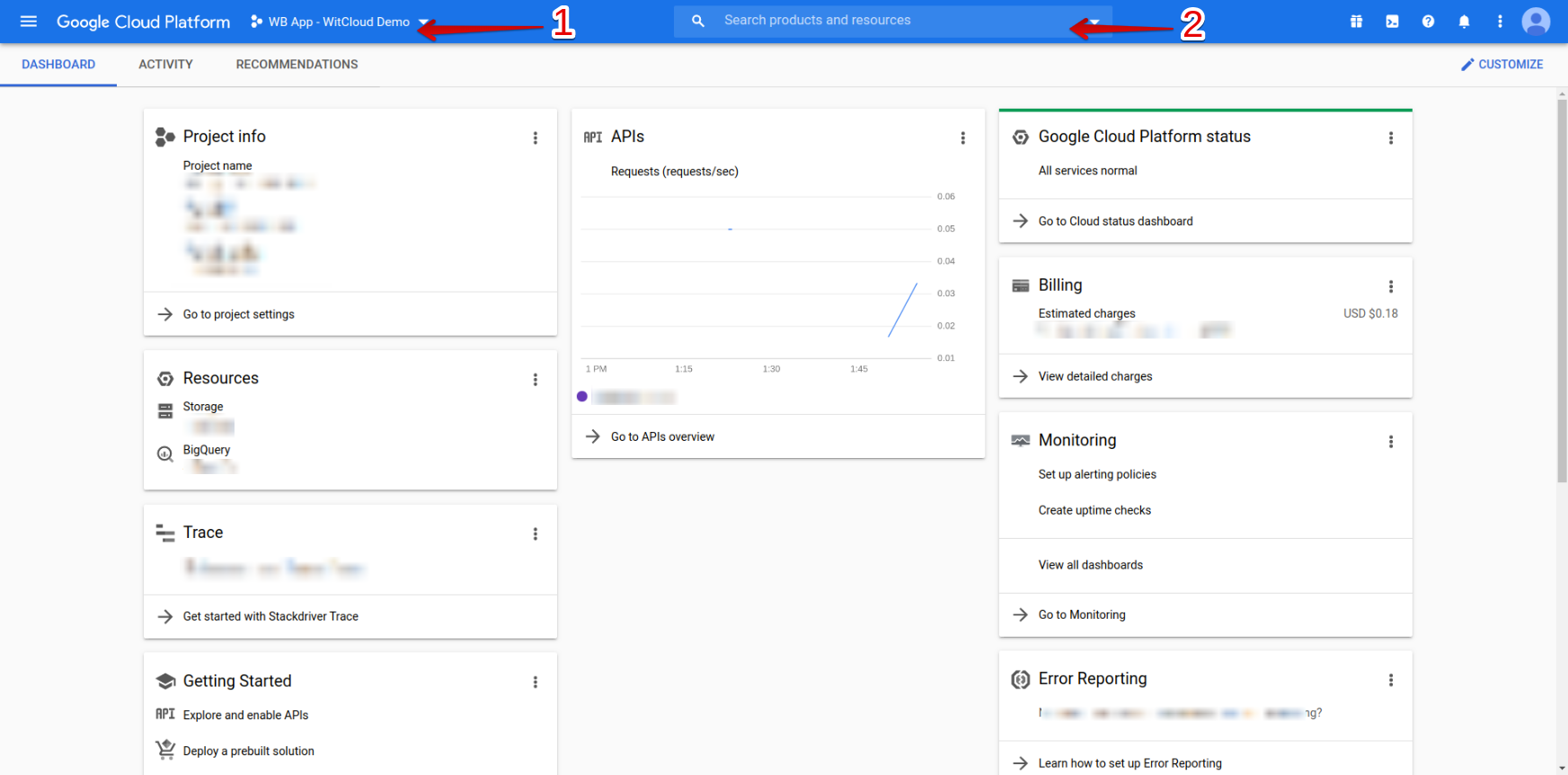The width and height of the screenshot is (1568, 775).
Task: Click the Project info card icon
Action: (165, 137)
